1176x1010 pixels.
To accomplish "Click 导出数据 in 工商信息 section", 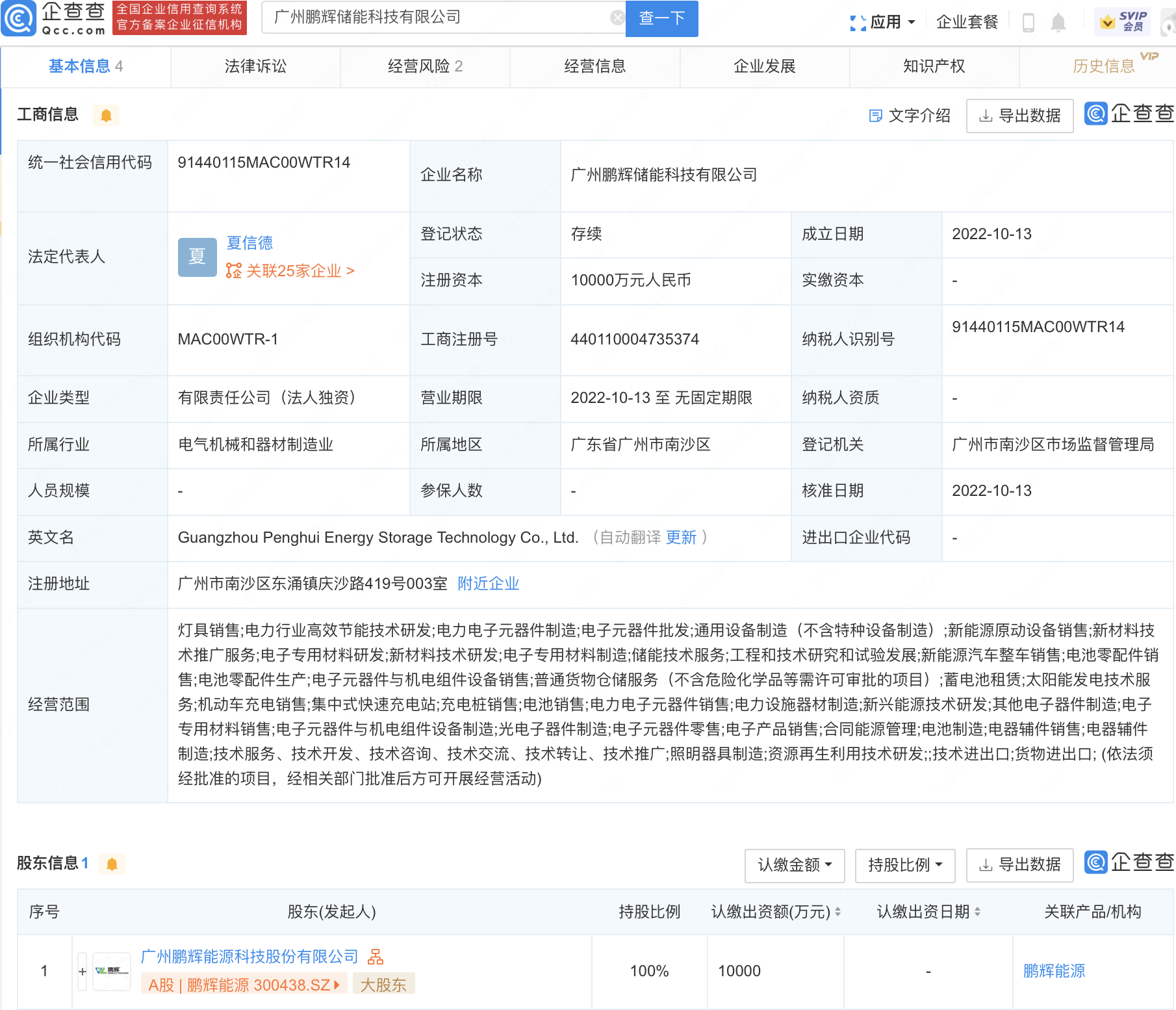I will pyautogui.click(x=1019, y=116).
